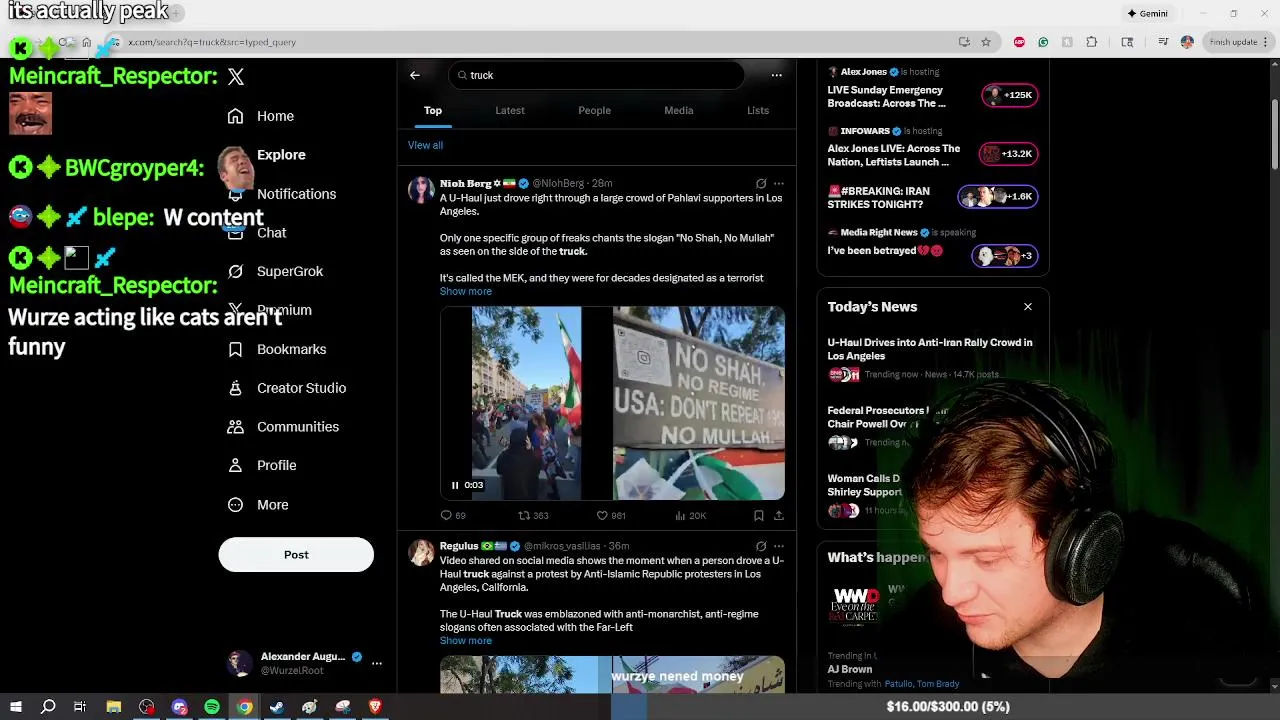1280x720 pixels.
Task: Open Profile in the sidebar
Action: click(262, 466)
